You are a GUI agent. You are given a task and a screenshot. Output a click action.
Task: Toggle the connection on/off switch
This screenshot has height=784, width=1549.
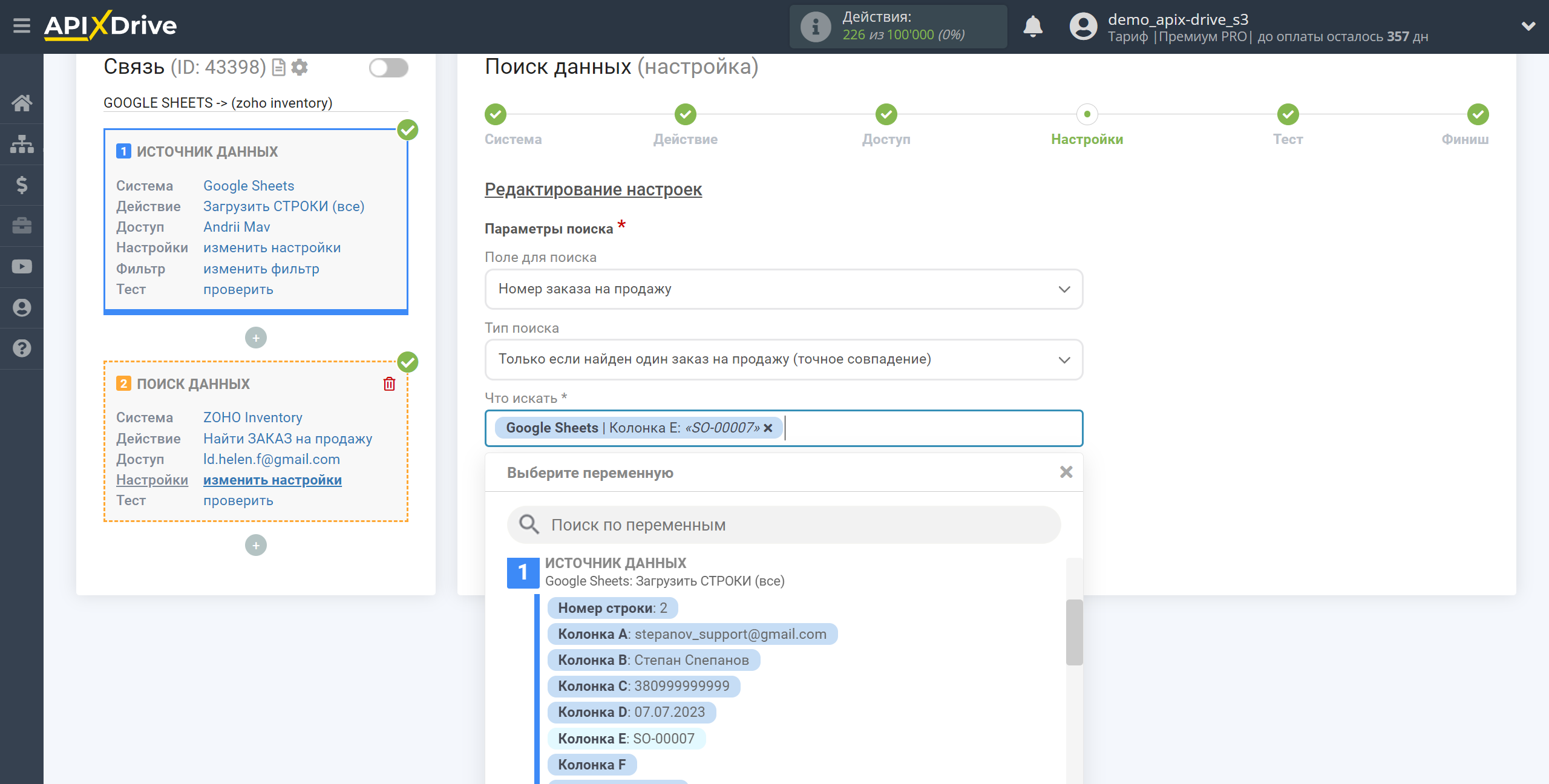click(x=388, y=68)
